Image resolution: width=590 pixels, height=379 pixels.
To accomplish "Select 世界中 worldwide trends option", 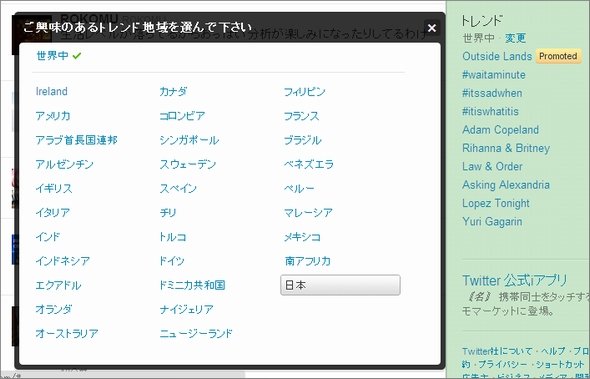I will 52,56.
